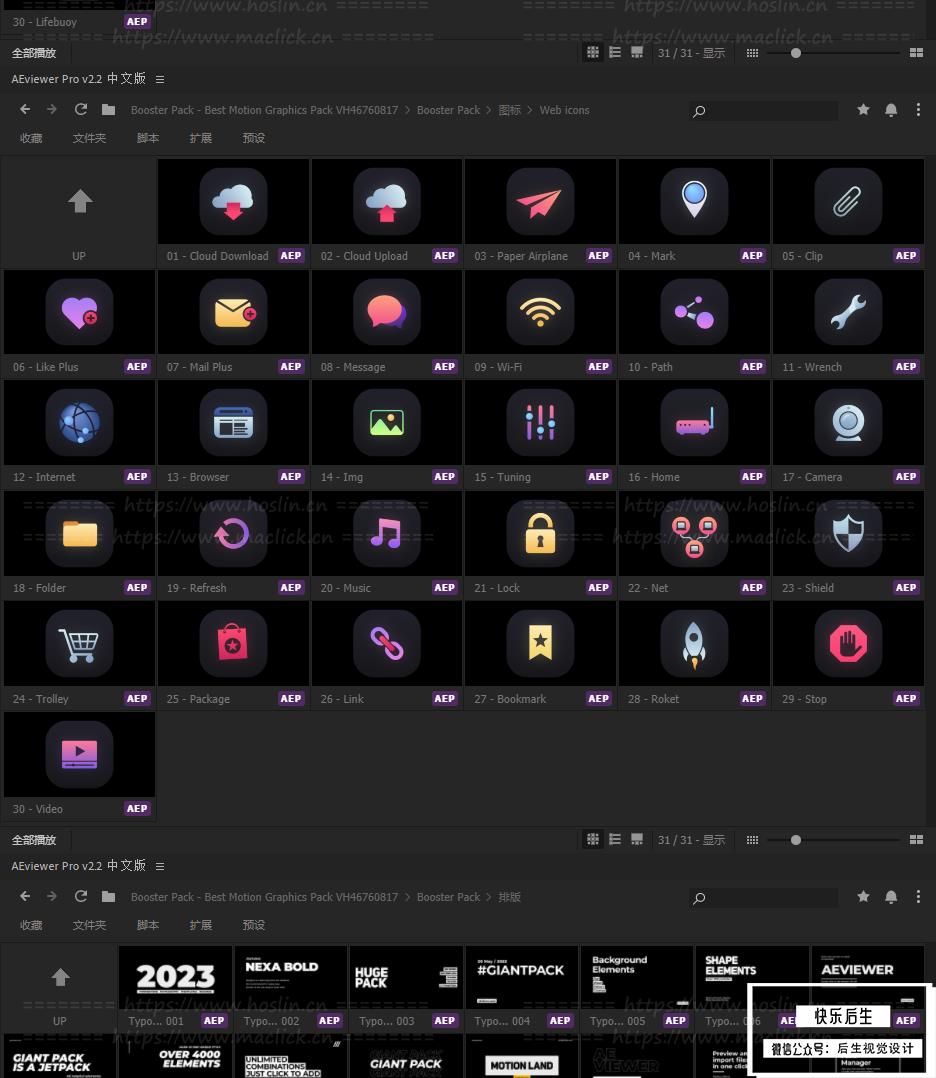936x1078 pixels.
Task: Toggle preview pane view above Web icons panel
Action: click(x=637, y=52)
